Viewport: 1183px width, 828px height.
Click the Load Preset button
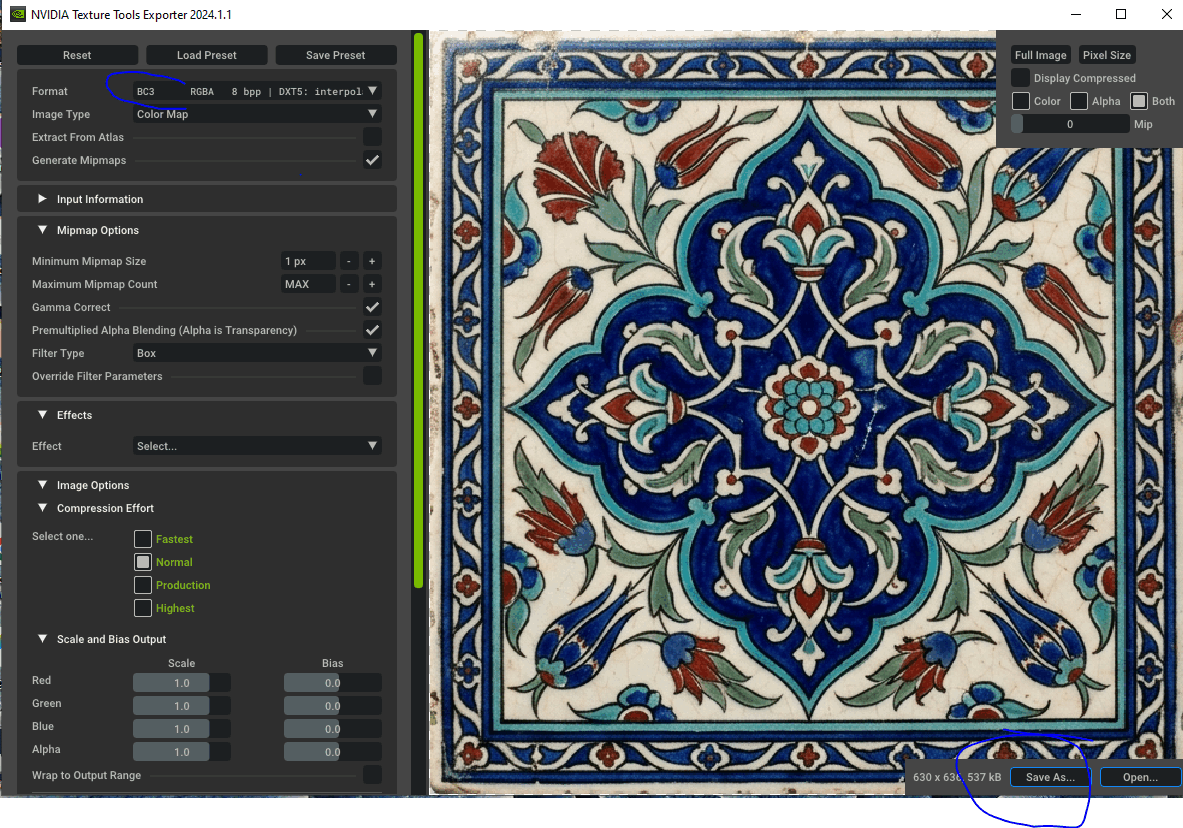[x=207, y=55]
